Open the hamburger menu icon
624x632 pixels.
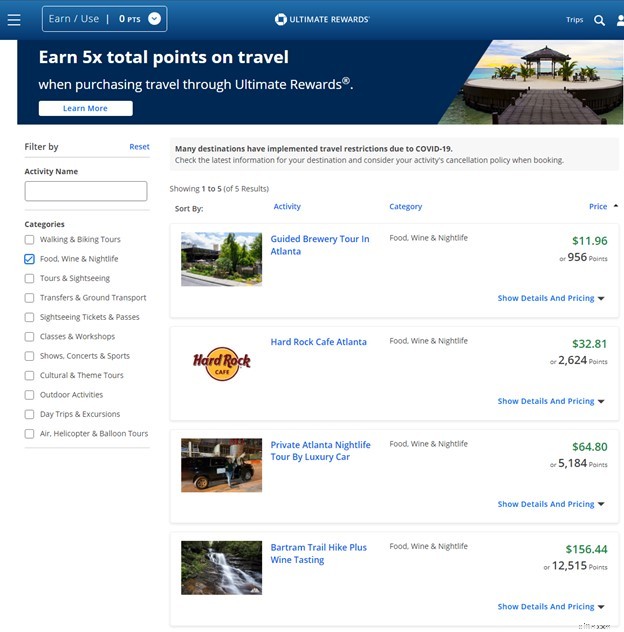point(14,19)
